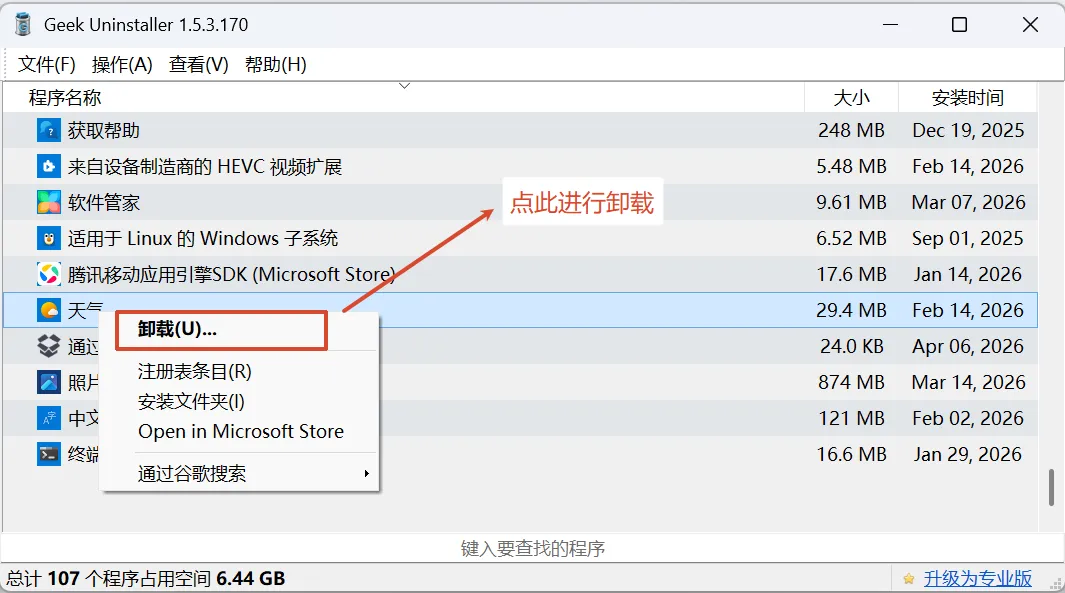1065x593 pixels.
Task: Click the HEVC 视频扩展 program icon
Action: pyautogui.click(x=49, y=166)
